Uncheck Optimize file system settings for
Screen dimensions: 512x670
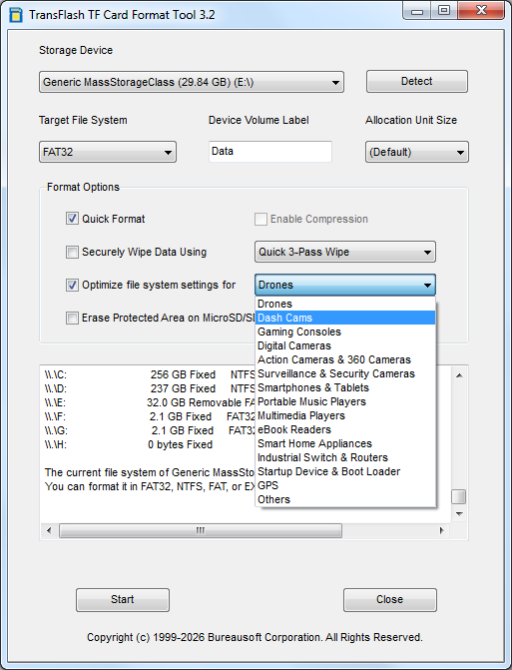tap(72, 285)
